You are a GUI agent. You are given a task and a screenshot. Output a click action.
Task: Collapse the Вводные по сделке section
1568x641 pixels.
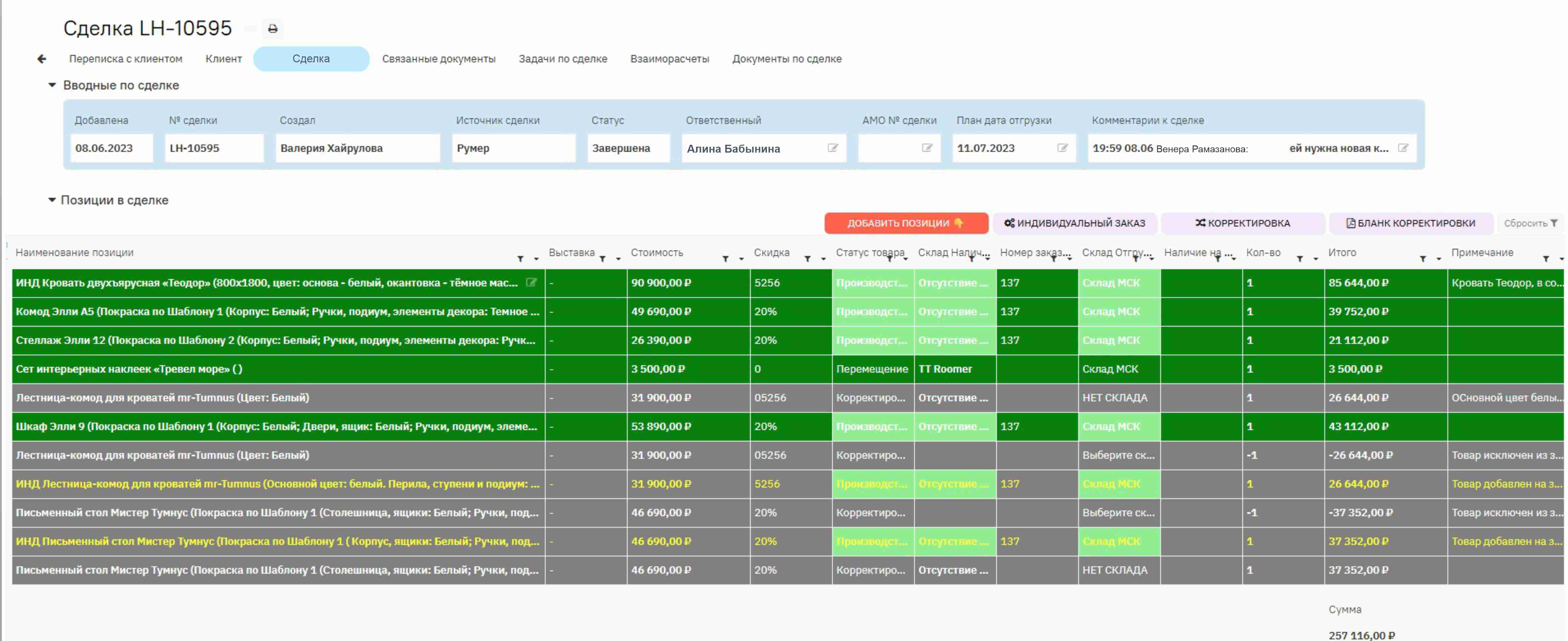pos(52,85)
